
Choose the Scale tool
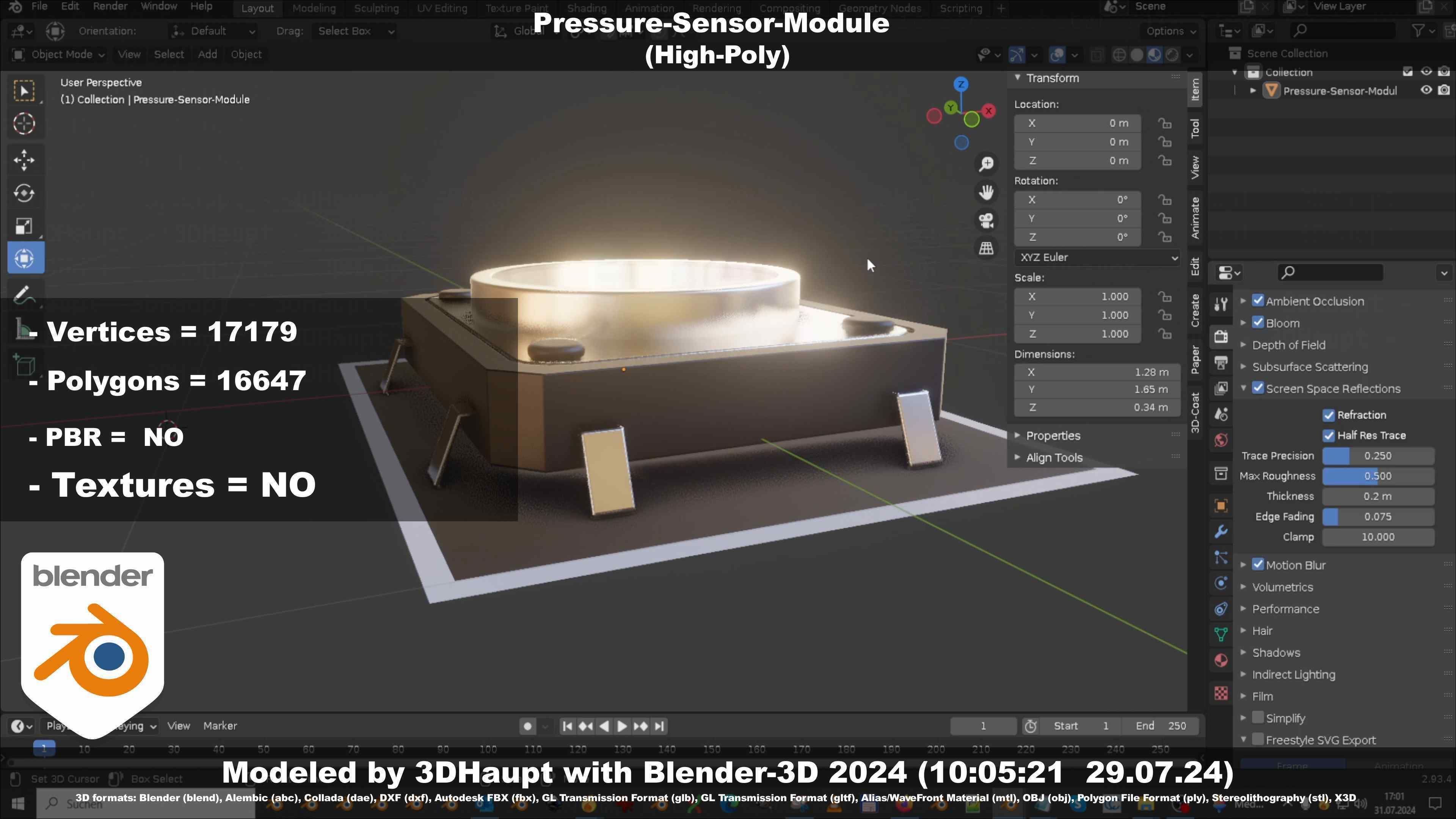24,226
